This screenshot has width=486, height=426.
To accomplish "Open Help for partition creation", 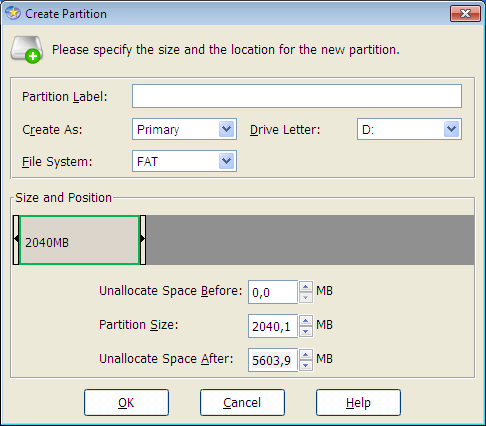I will click(358, 403).
